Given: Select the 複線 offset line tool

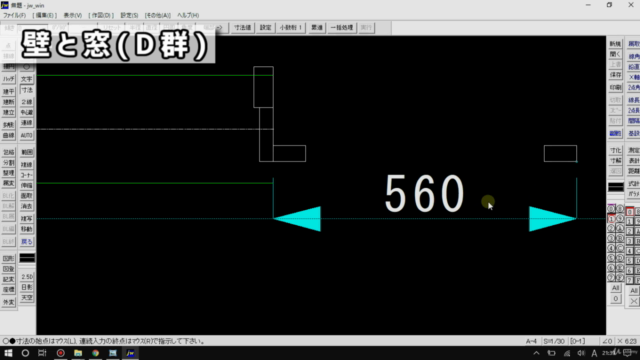Looking at the screenshot, I should coord(27,164).
